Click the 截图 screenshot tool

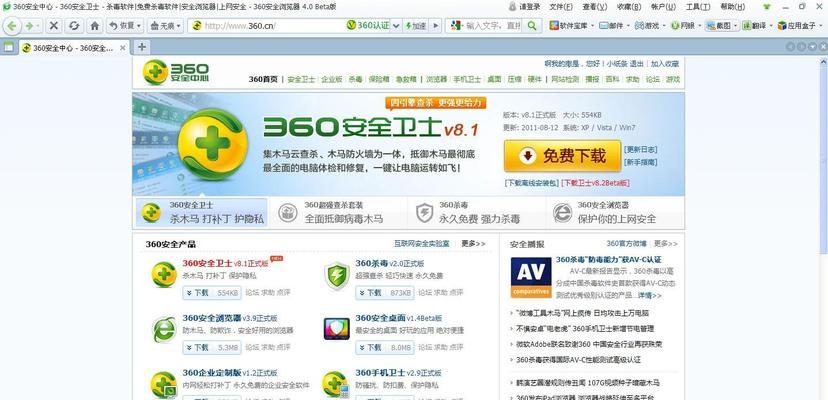719,25
